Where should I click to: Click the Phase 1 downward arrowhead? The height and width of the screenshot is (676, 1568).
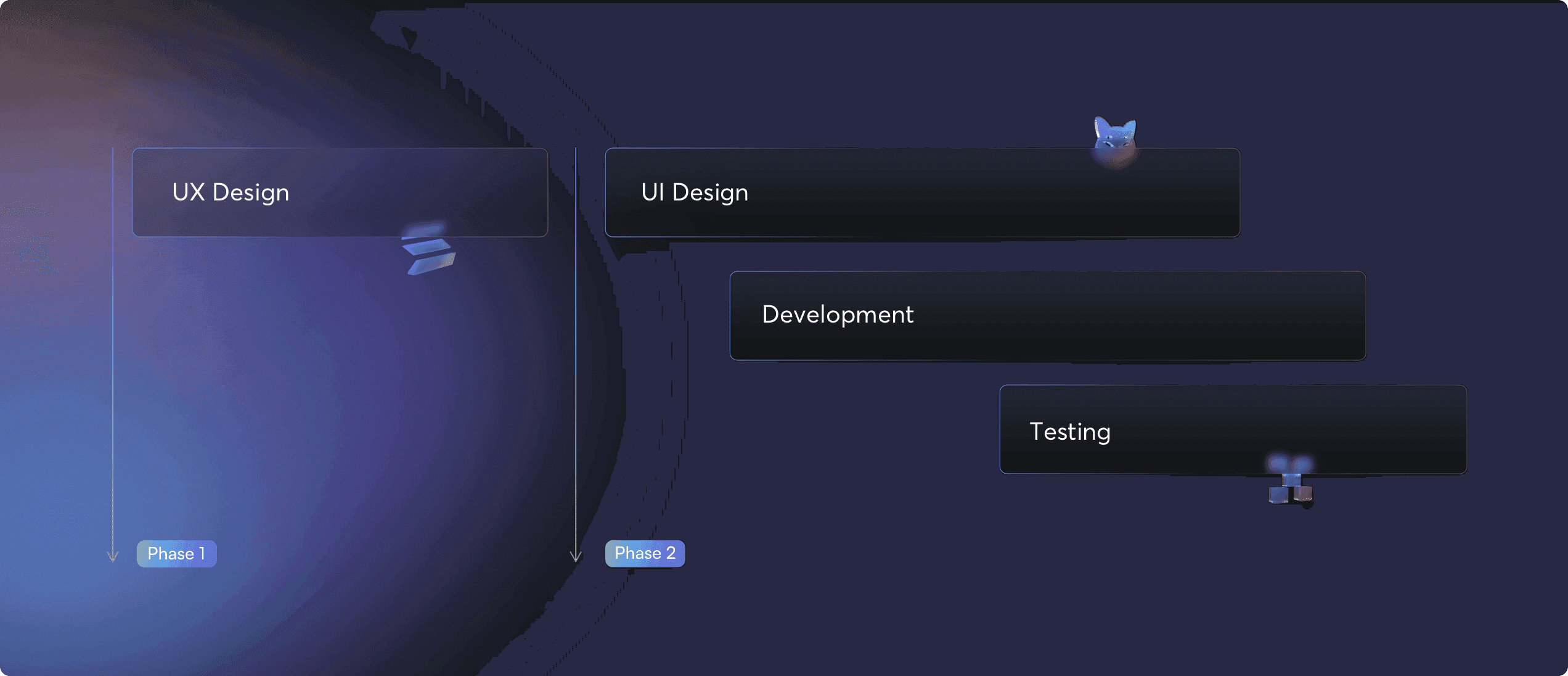(113, 556)
